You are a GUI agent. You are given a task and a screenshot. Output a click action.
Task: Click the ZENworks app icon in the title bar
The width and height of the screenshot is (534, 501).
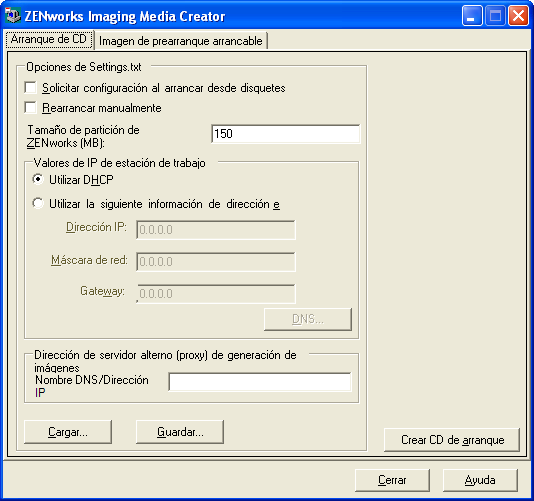tap(13, 15)
